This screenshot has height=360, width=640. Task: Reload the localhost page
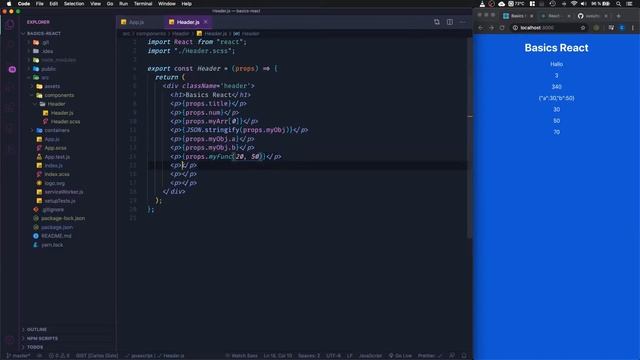click(502, 28)
